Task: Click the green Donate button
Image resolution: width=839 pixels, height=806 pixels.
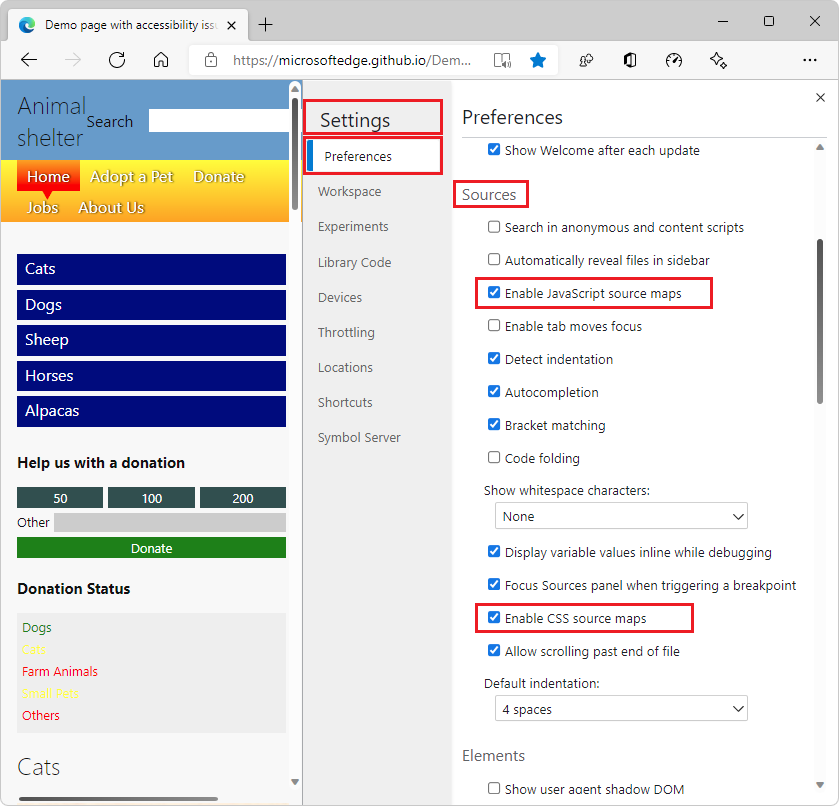Action: tap(151, 548)
